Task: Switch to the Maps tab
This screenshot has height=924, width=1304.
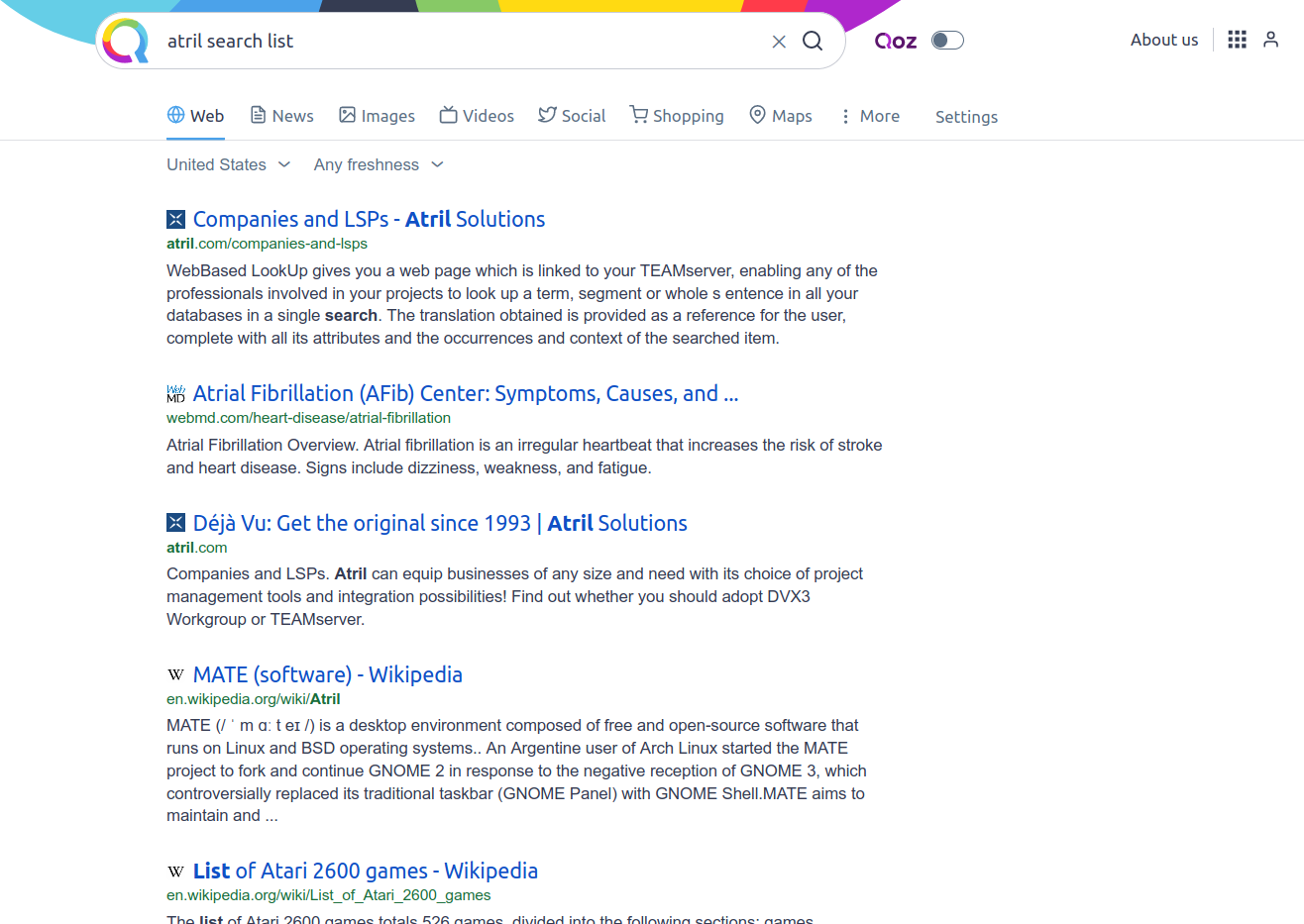Action: click(x=781, y=116)
